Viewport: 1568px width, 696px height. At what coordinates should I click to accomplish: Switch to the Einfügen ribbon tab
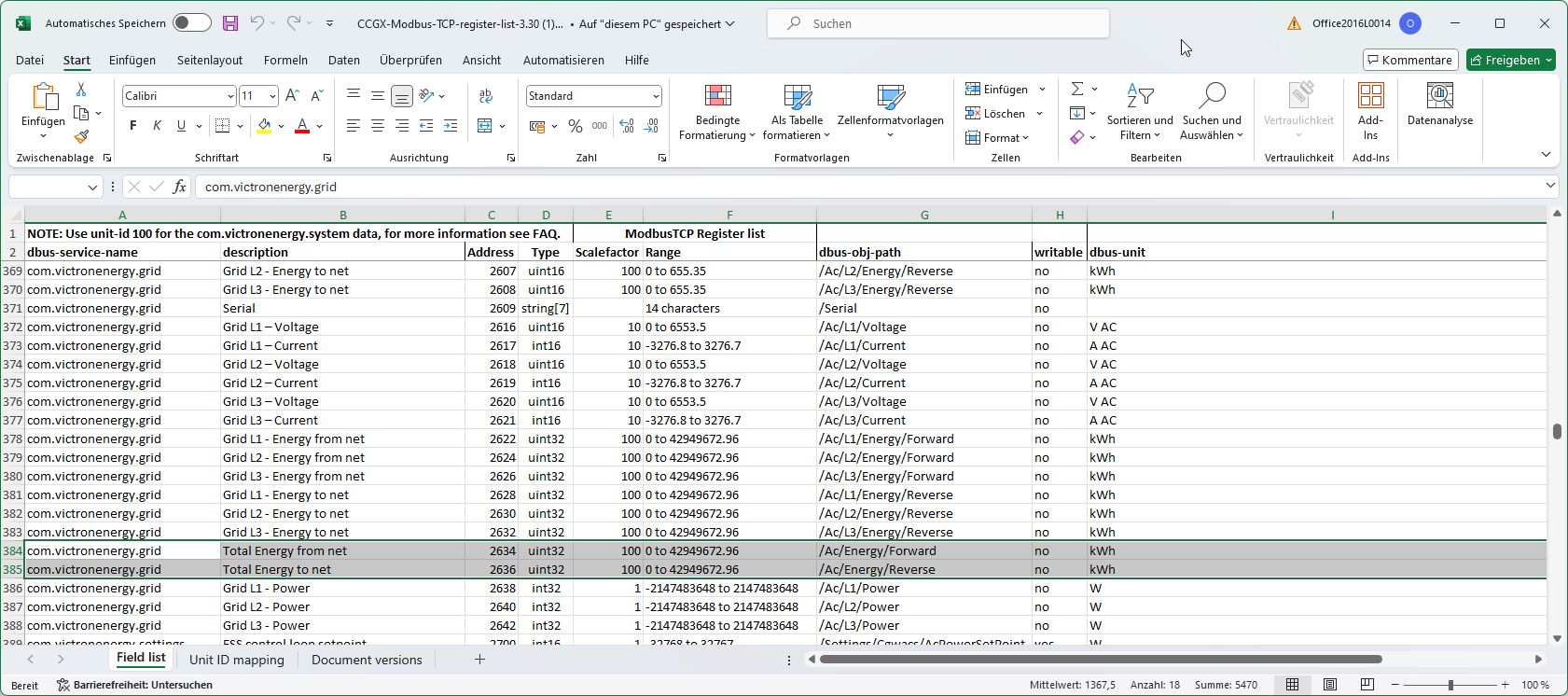pyautogui.click(x=132, y=60)
